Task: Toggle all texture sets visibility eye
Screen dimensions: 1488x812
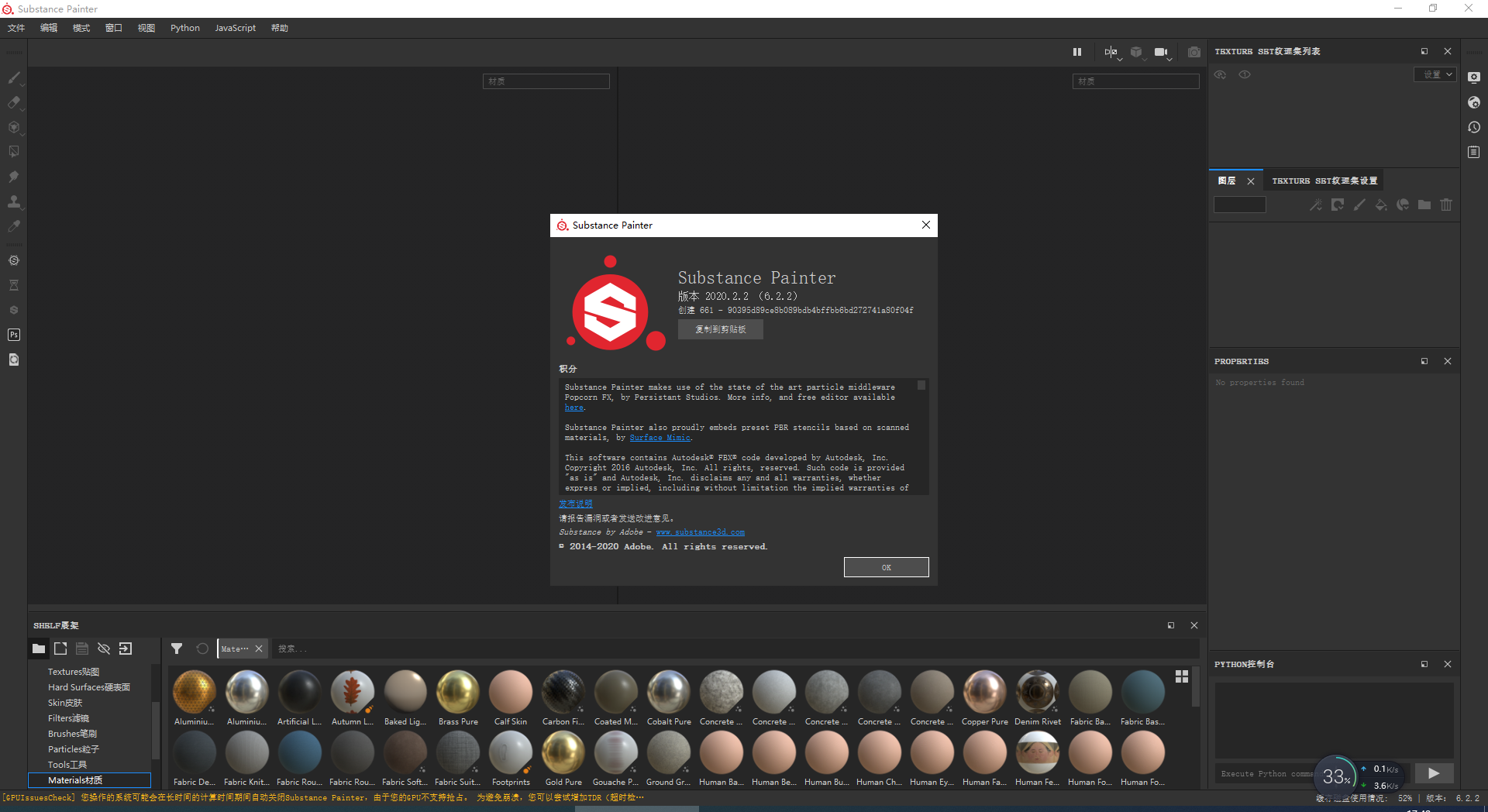Action: pos(1221,74)
